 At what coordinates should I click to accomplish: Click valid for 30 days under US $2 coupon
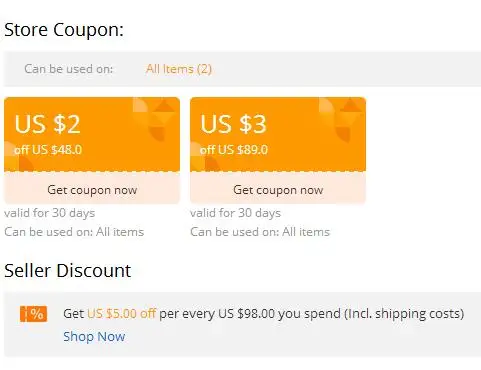(x=50, y=213)
